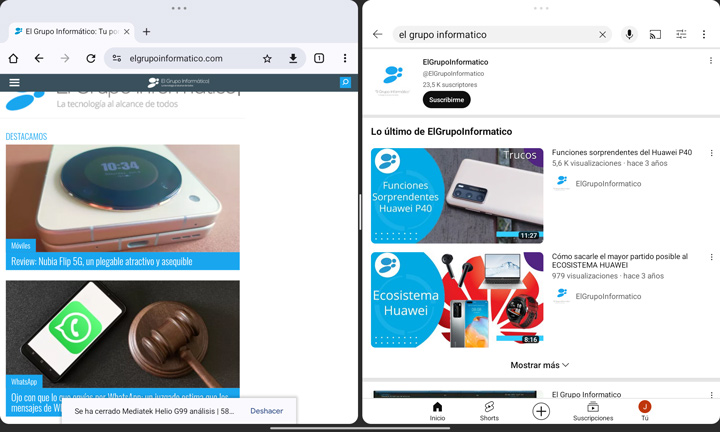Close the El Grupo Informático tab
720x432 pixels.
127,32
